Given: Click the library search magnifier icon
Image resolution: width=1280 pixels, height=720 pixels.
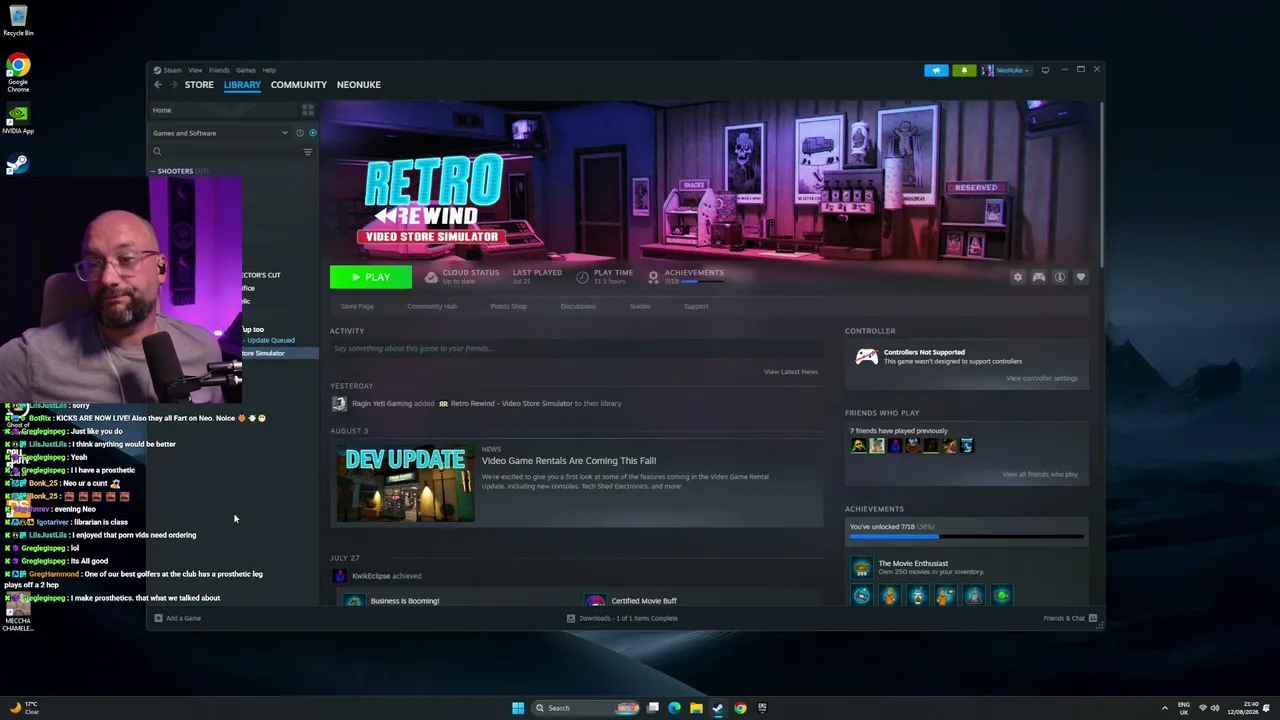Looking at the screenshot, I should pos(157,152).
